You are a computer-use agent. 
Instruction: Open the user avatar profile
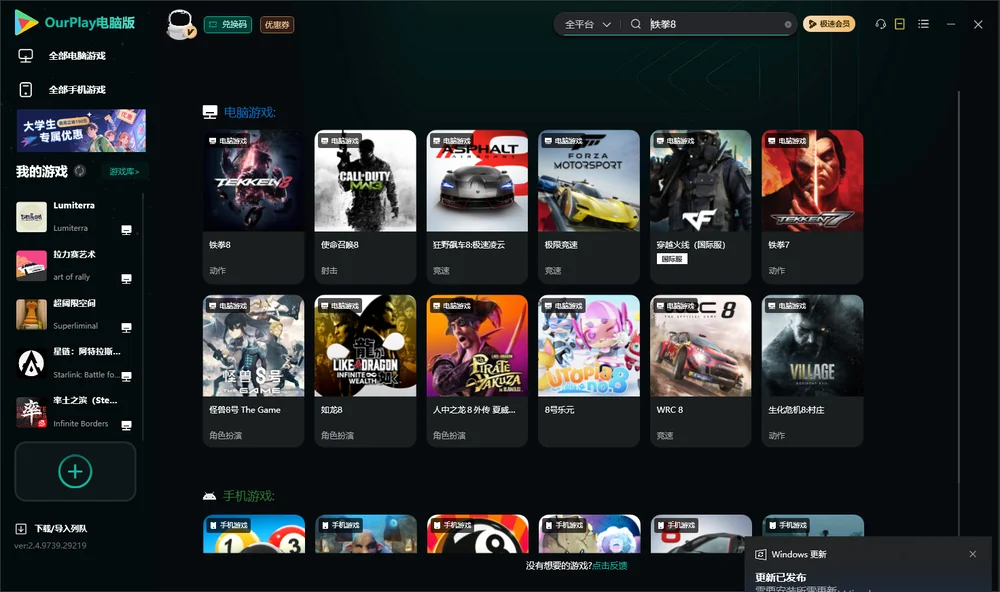(180, 24)
